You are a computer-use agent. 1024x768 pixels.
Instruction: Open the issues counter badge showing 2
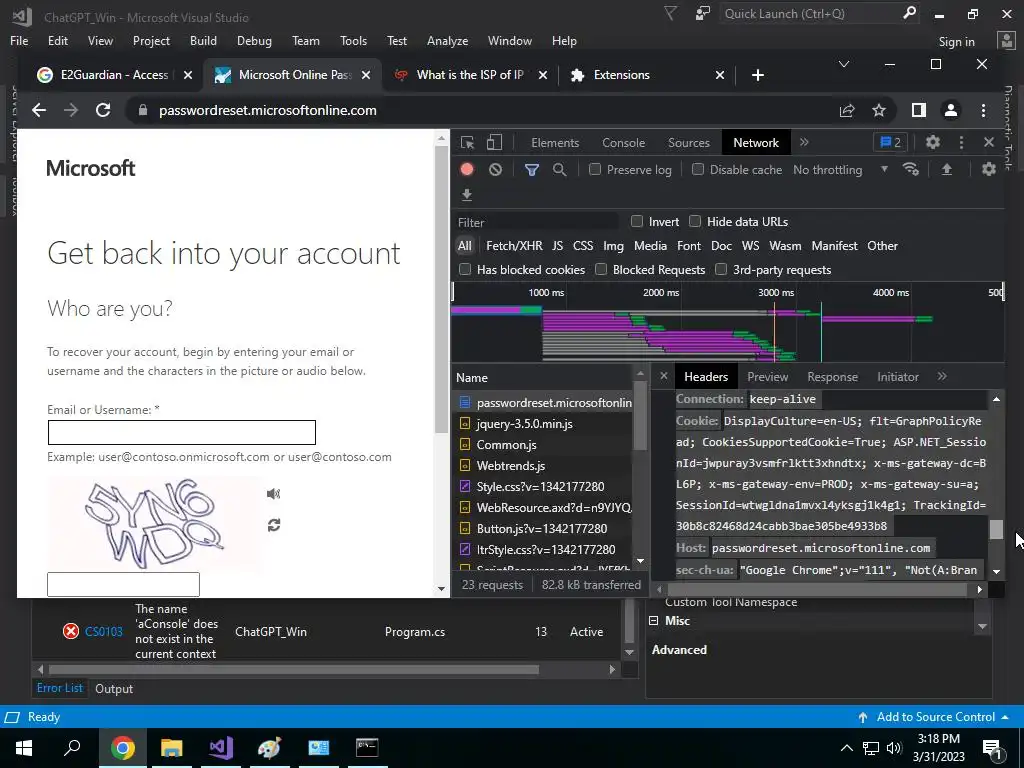(x=890, y=142)
